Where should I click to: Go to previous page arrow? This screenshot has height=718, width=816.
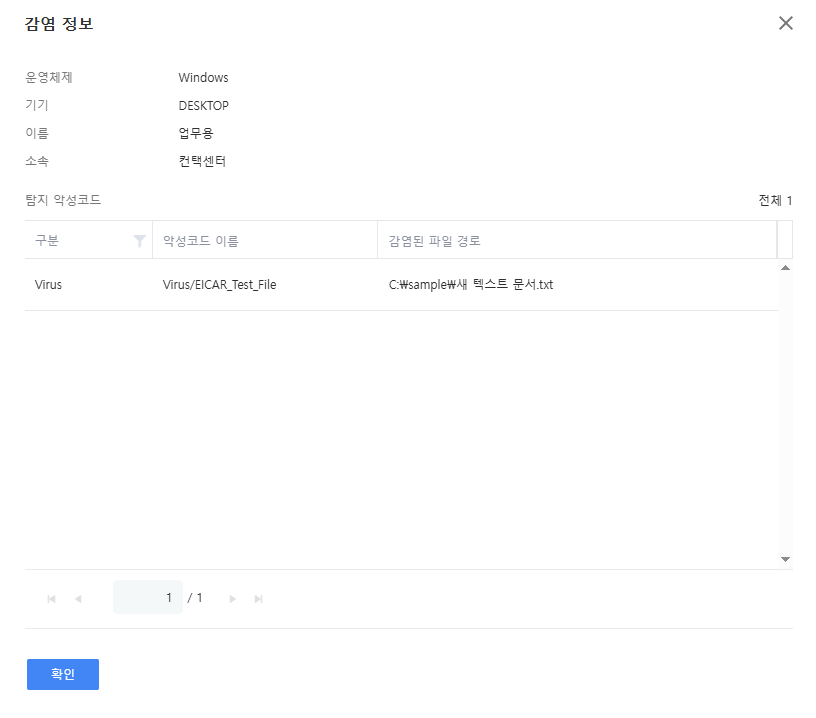[x=78, y=599]
